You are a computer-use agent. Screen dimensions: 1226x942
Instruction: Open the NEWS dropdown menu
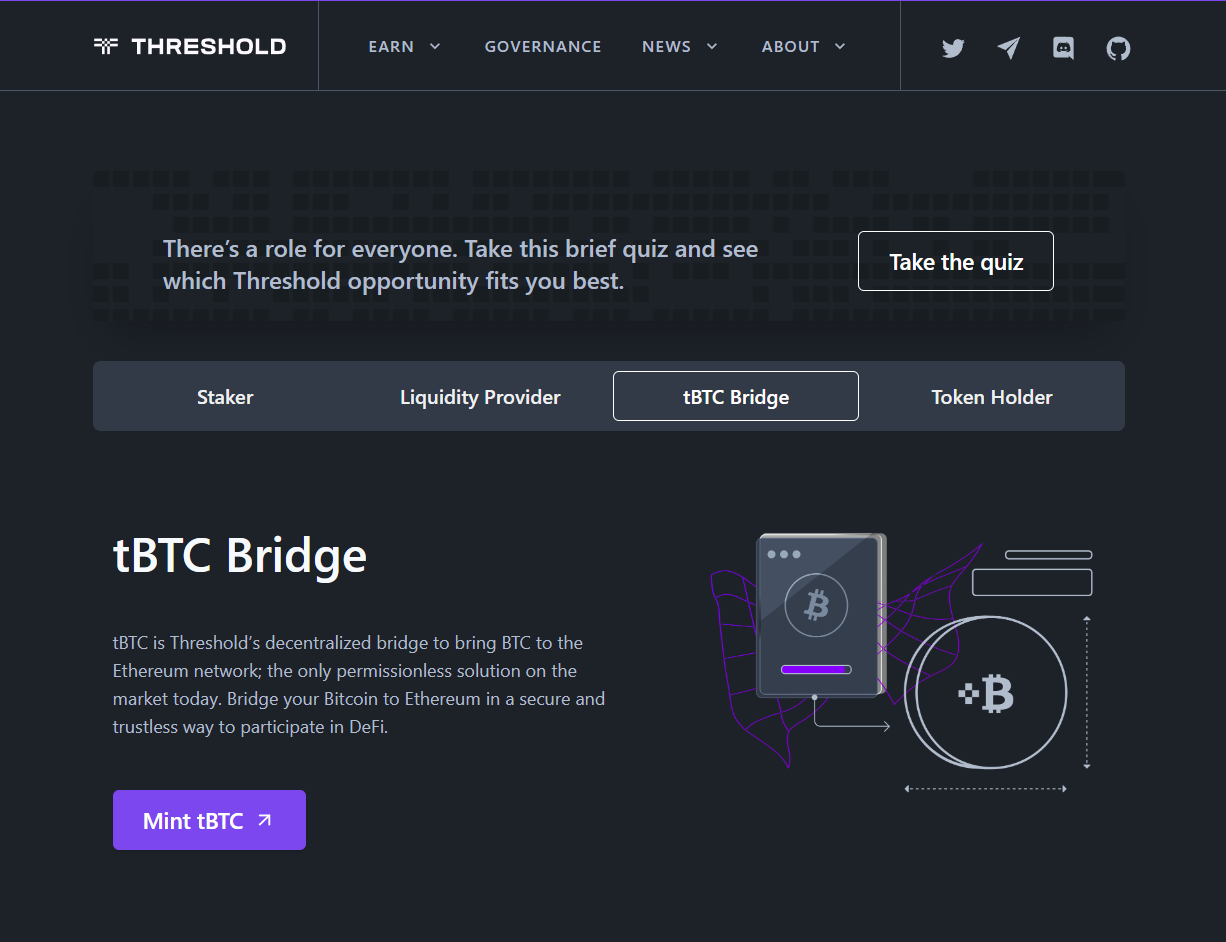click(680, 46)
